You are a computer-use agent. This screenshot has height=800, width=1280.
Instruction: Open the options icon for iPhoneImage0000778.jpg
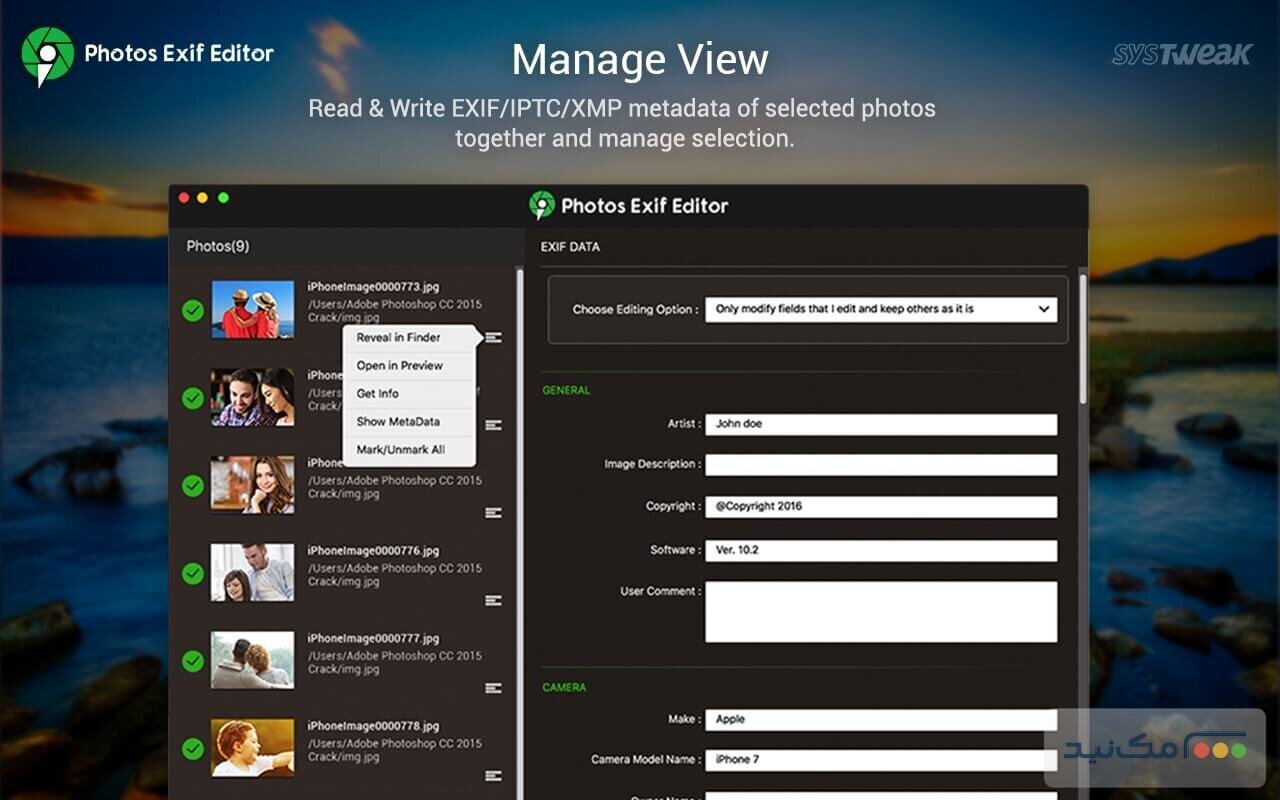[493, 774]
